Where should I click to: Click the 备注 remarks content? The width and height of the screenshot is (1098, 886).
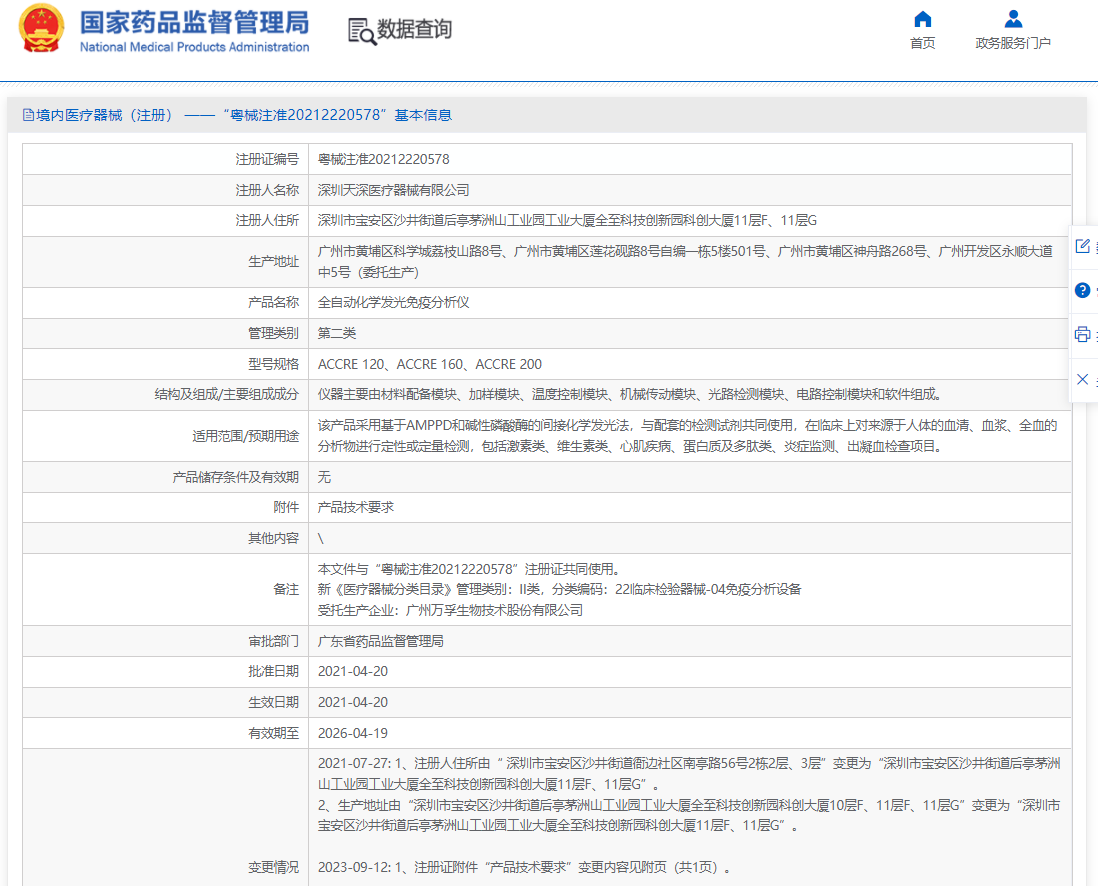point(560,590)
